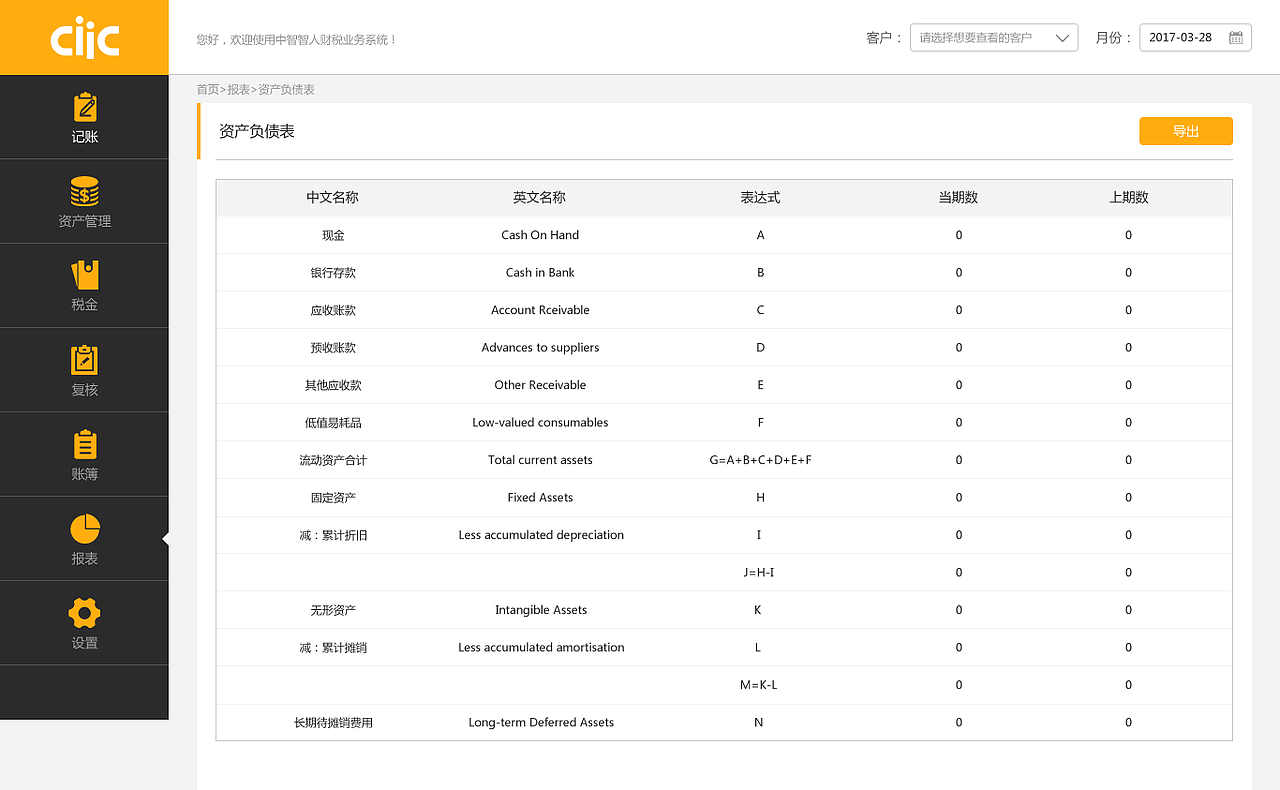Screen dimensions: 1280x790
Task: Click the Account Rceivable cell
Action: pyautogui.click(x=540, y=310)
